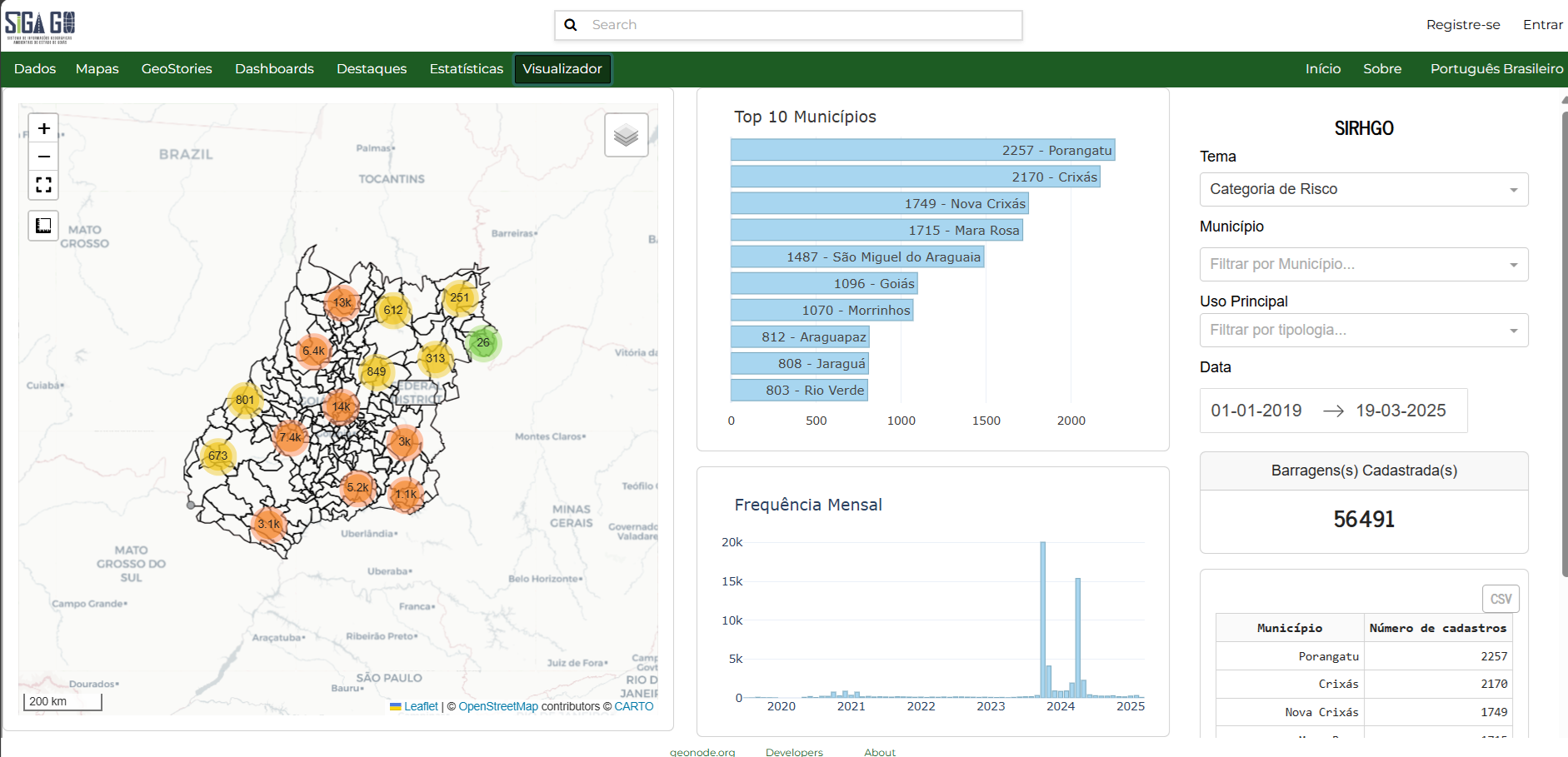Enter fullscreen map view

click(44, 184)
